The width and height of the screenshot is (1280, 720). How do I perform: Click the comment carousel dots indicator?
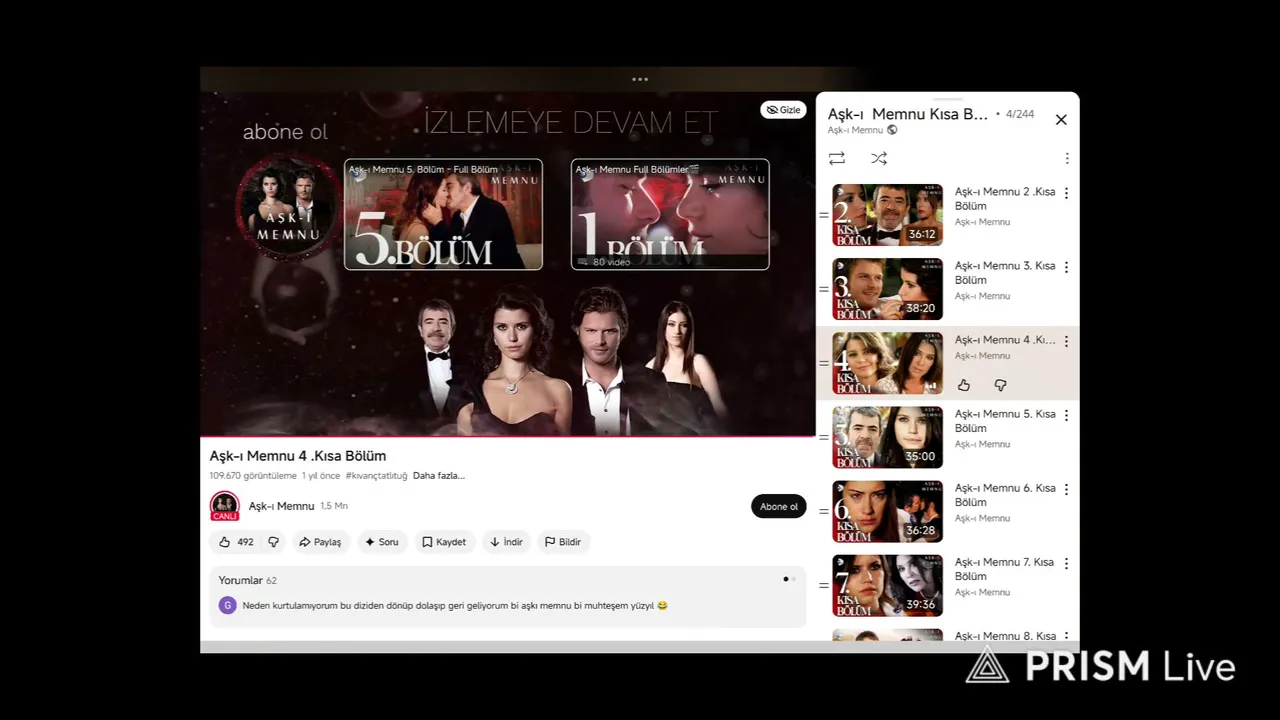[789, 579]
